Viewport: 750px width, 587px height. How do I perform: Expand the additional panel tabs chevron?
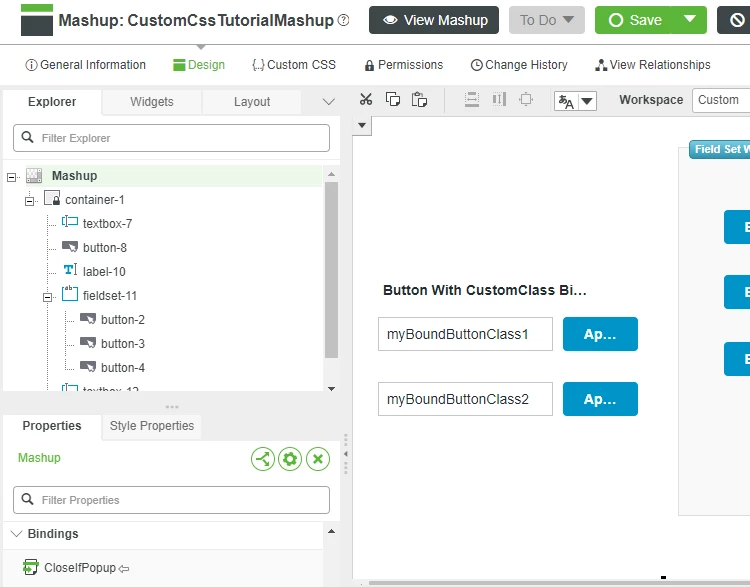click(328, 102)
